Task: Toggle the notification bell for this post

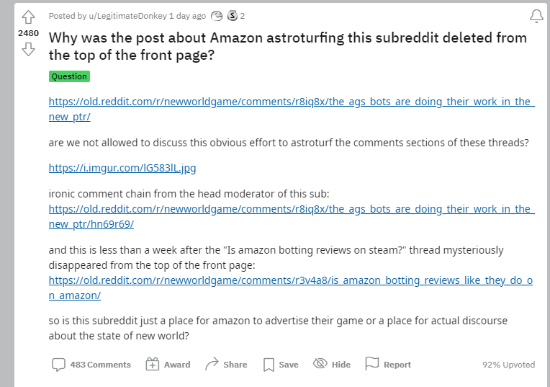Action: point(536,16)
